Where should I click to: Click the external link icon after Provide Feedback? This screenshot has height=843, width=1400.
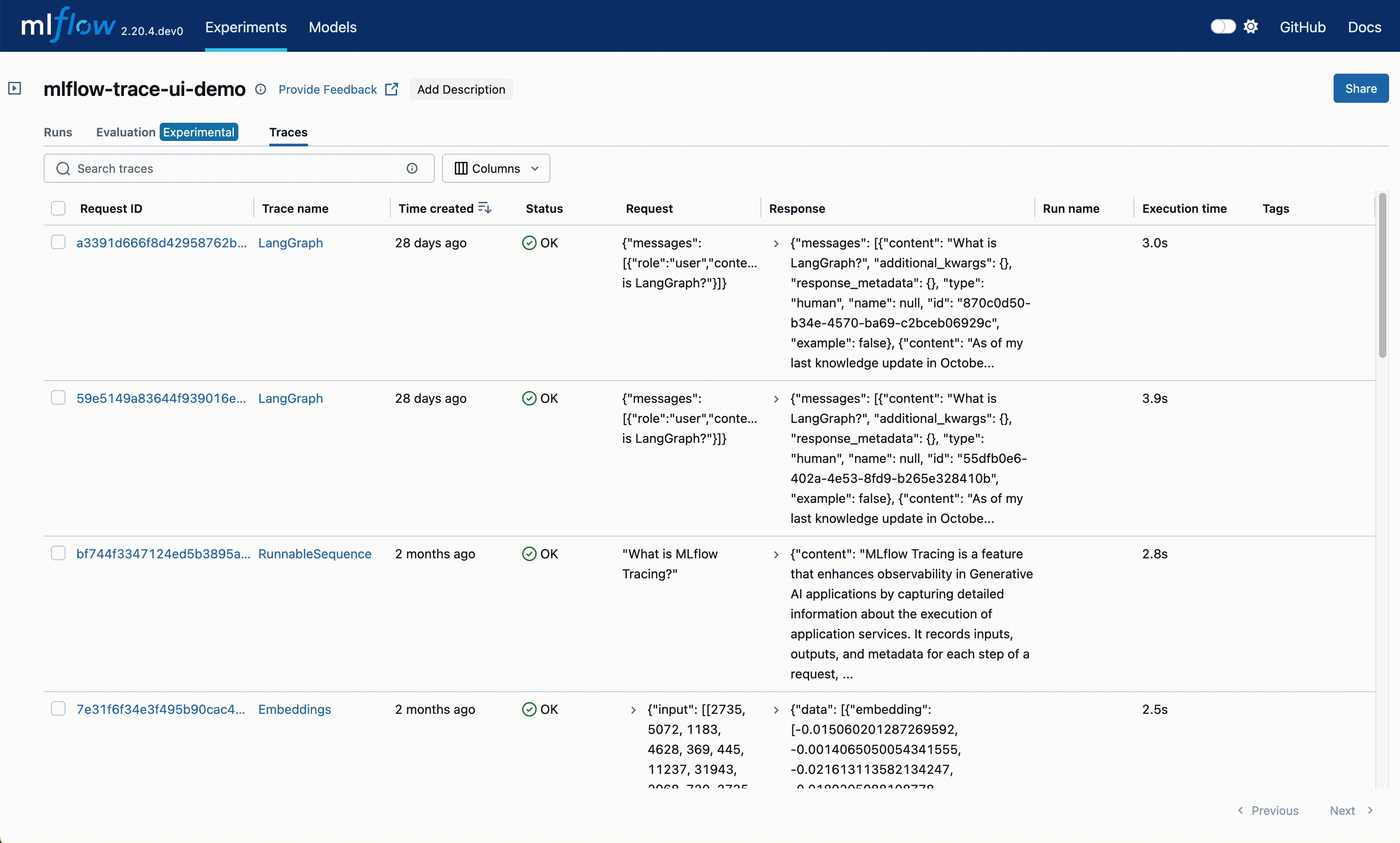[x=392, y=89]
